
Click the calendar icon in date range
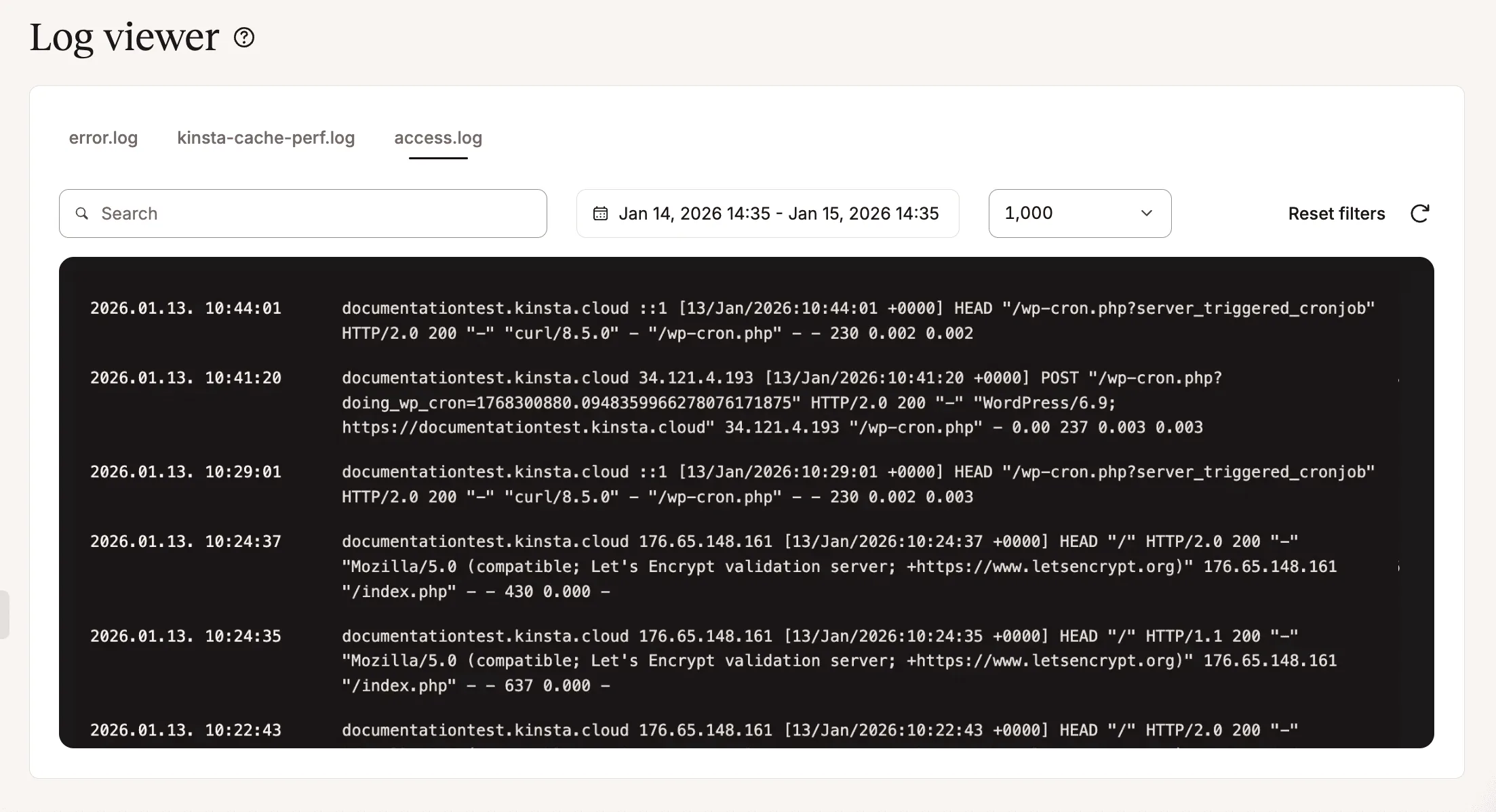pyautogui.click(x=600, y=214)
